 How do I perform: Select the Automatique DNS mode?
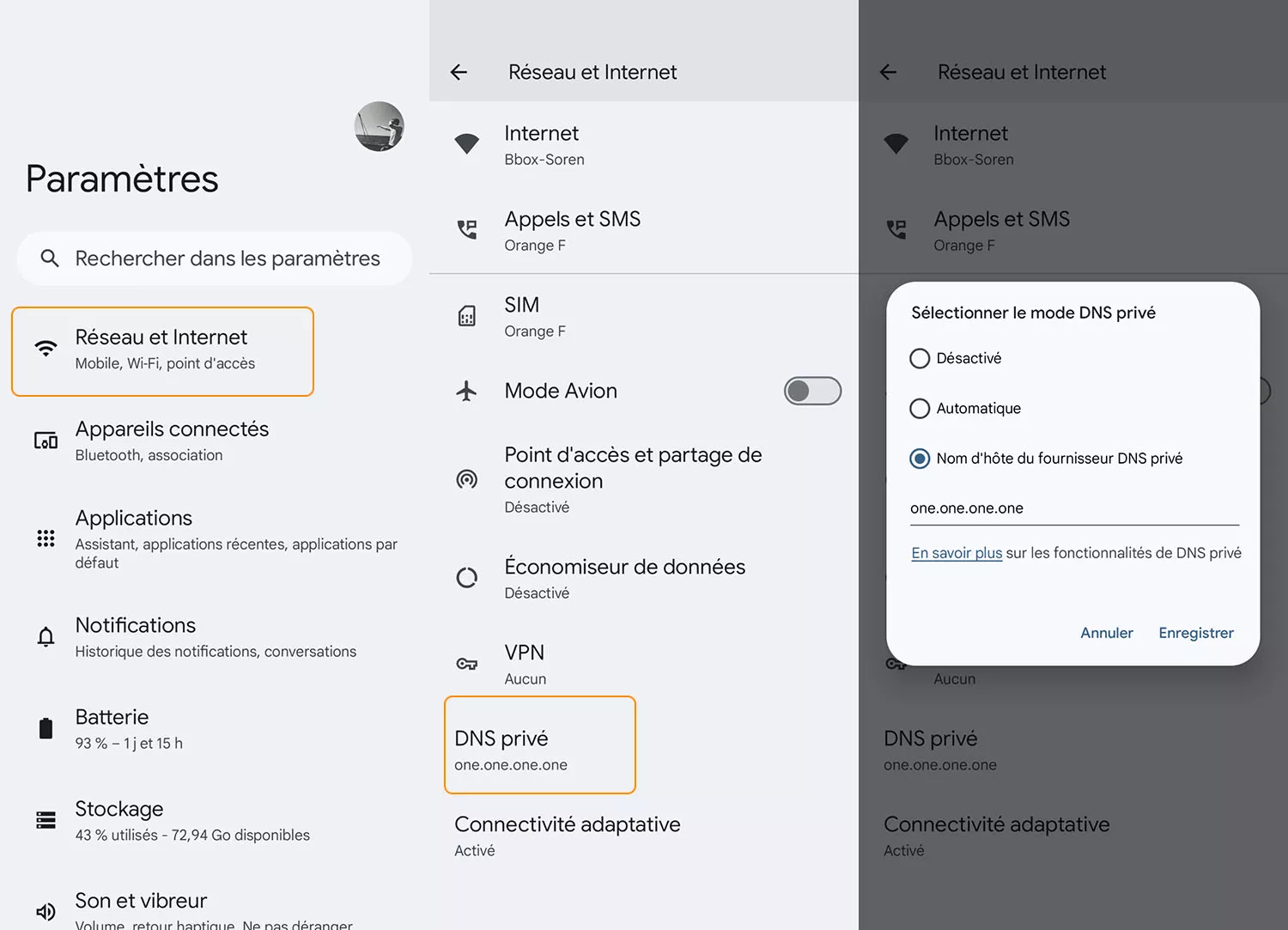(x=920, y=409)
